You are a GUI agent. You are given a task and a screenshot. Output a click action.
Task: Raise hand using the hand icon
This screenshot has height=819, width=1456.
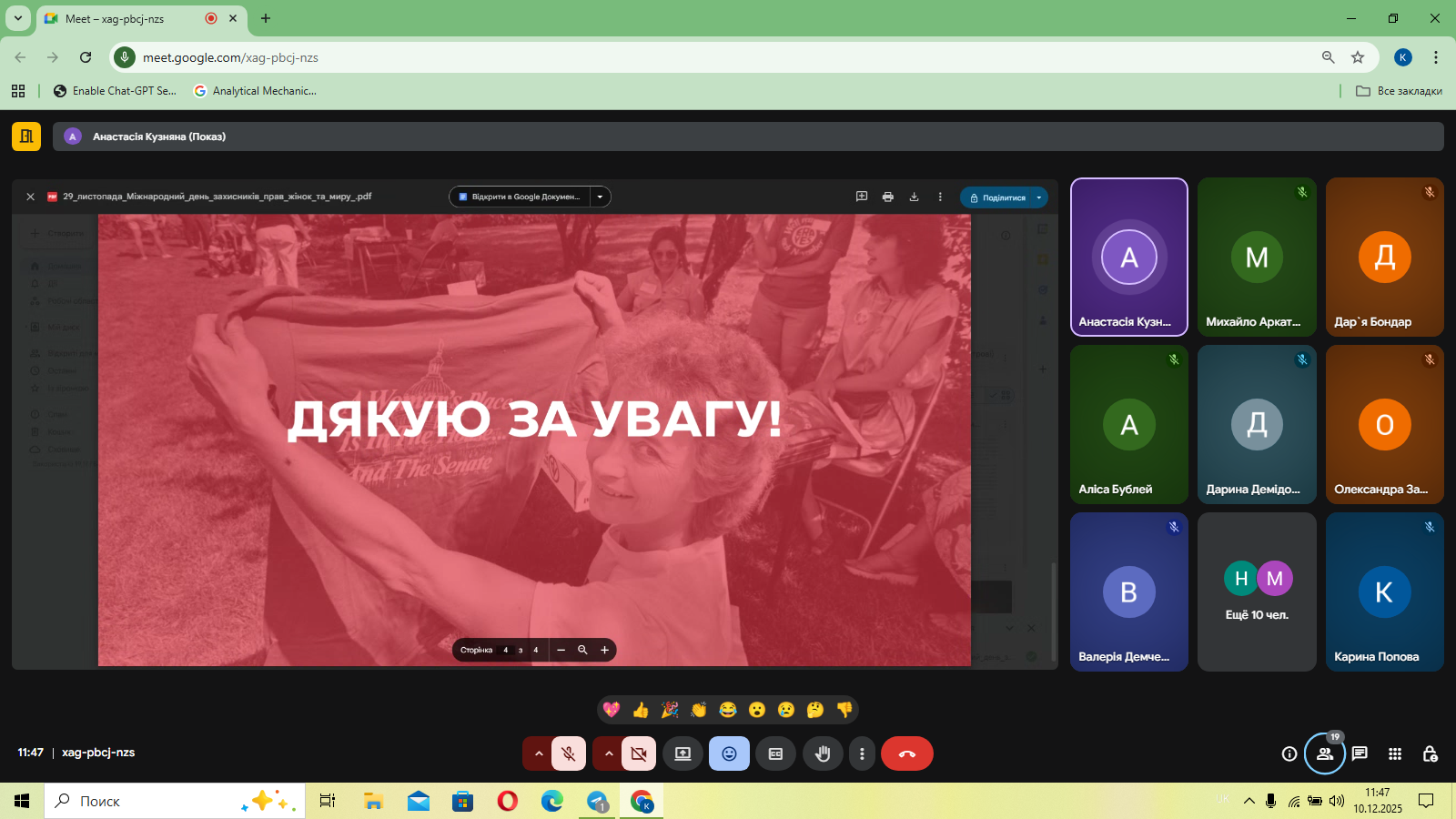823,753
